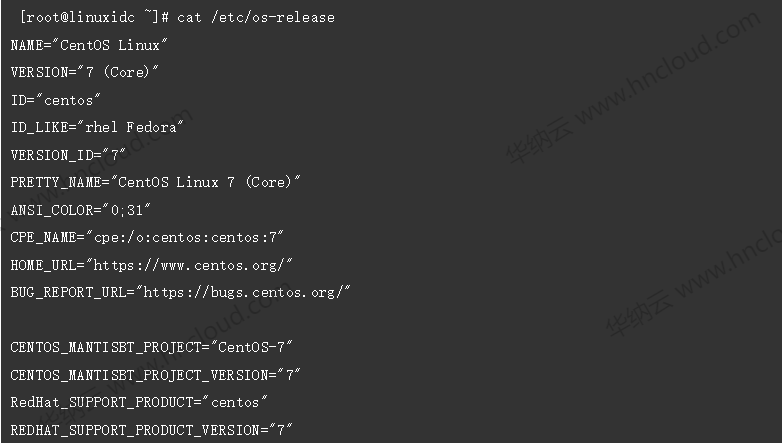Click the HOME_URL variable name
782x443 pixels.
point(43,265)
